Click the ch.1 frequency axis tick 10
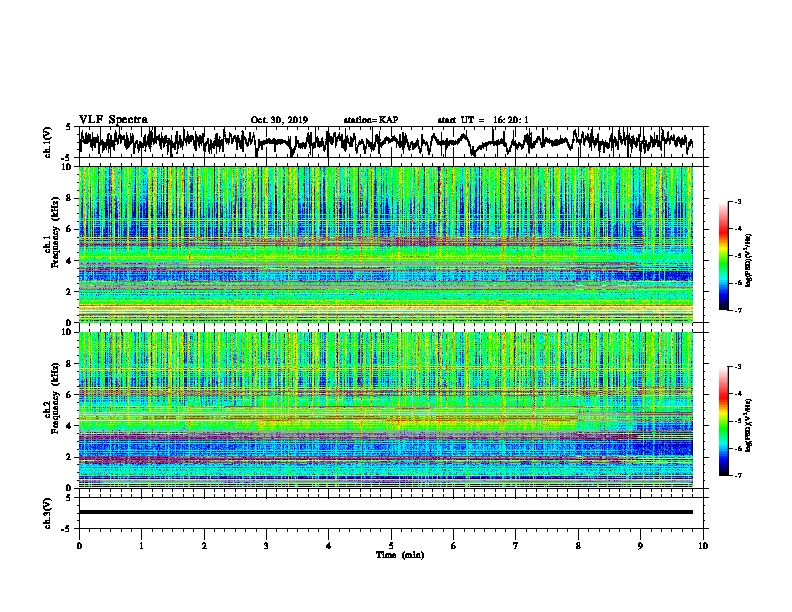The width and height of the screenshot is (792, 612). pos(68,167)
